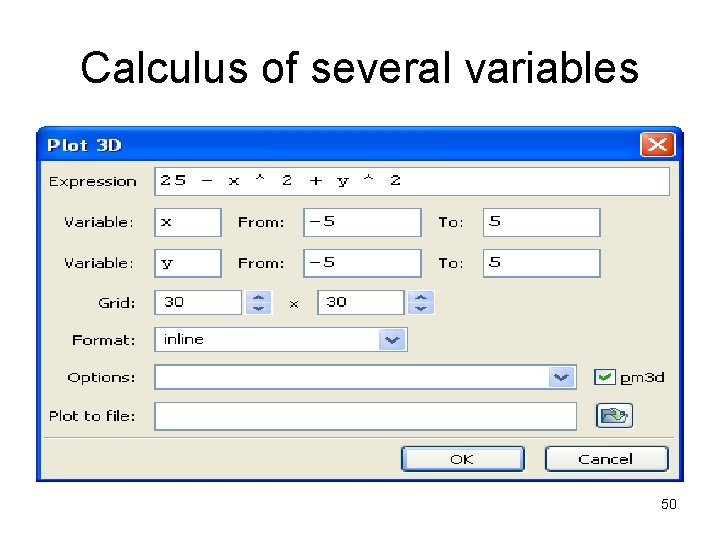Screen dimensions: 720x540
Task: Open the Format dropdown list
Action: pos(392,340)
